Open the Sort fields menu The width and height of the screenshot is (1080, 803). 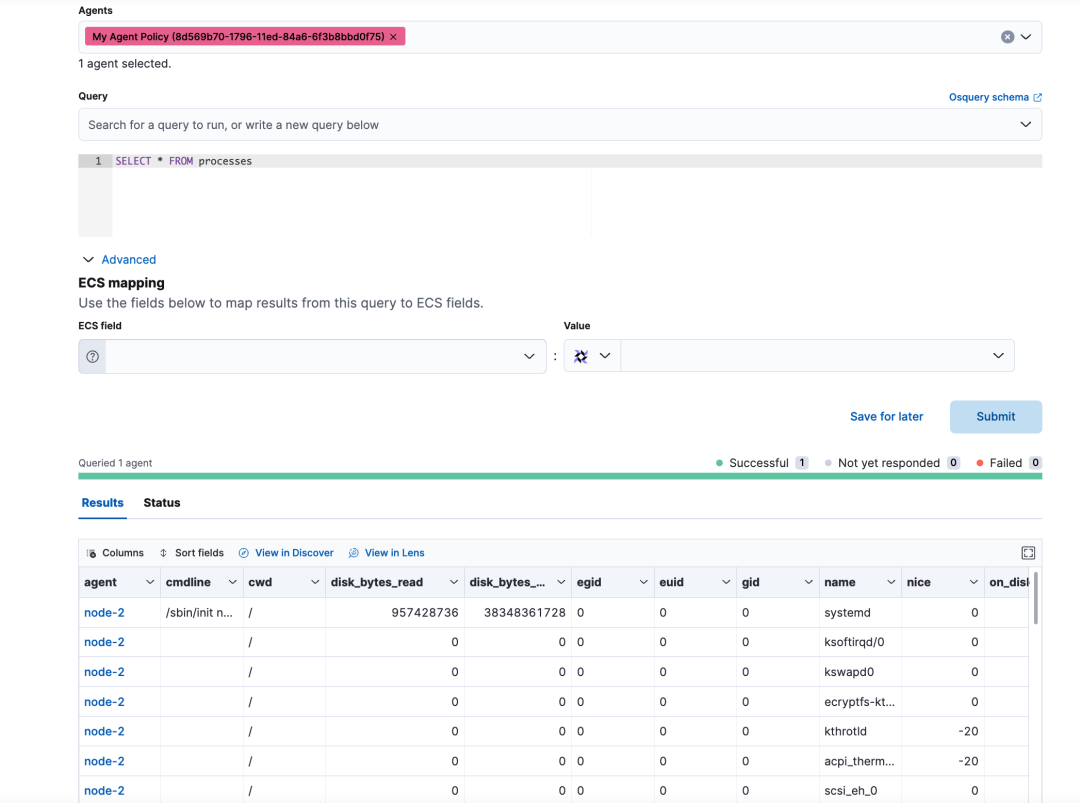pos(191,553)
